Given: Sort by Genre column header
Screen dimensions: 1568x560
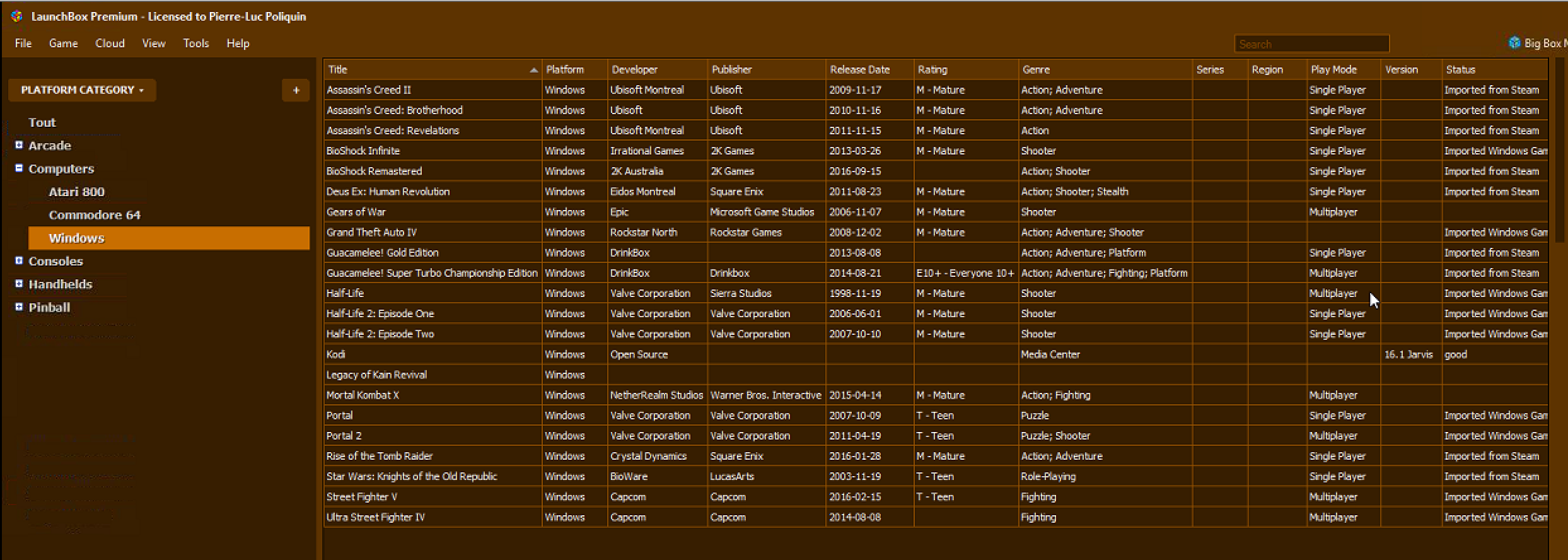Looking at the screenshot, I should [1105, 69].
